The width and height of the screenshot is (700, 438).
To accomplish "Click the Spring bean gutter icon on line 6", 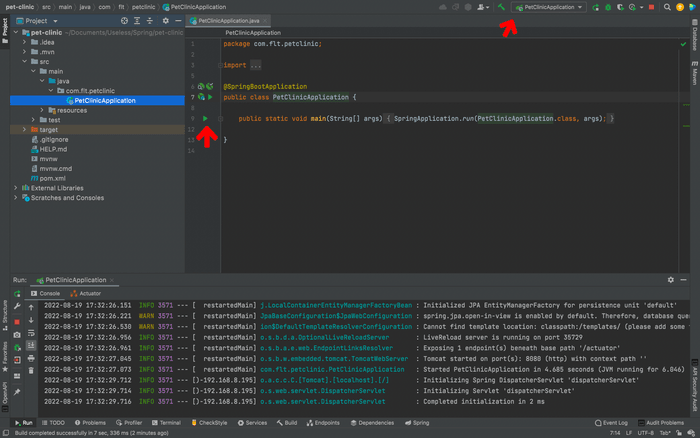I will pyautogui.click(x=201, y=86).
